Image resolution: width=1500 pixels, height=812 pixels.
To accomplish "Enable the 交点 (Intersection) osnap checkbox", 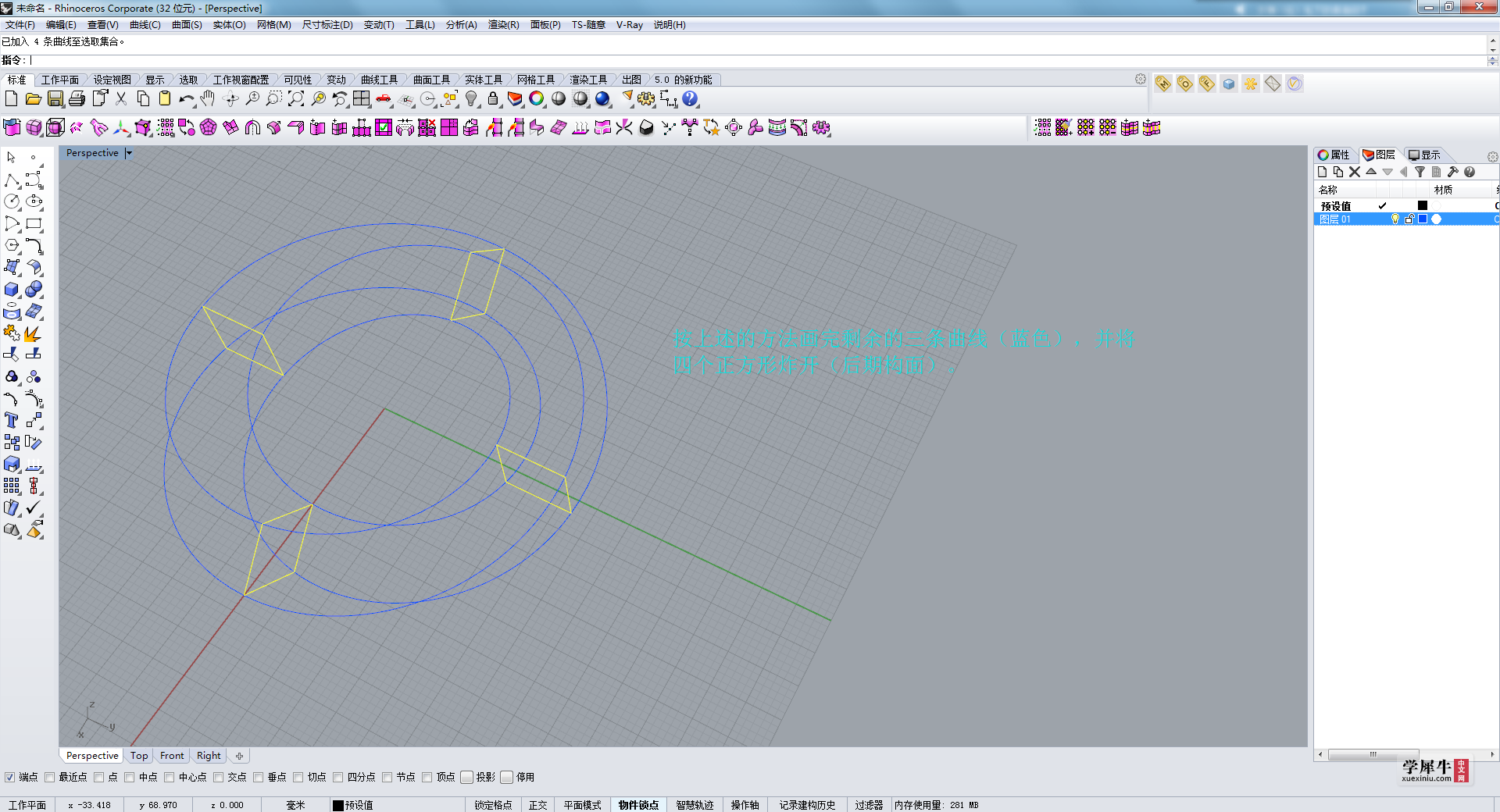I will [219, 777].
